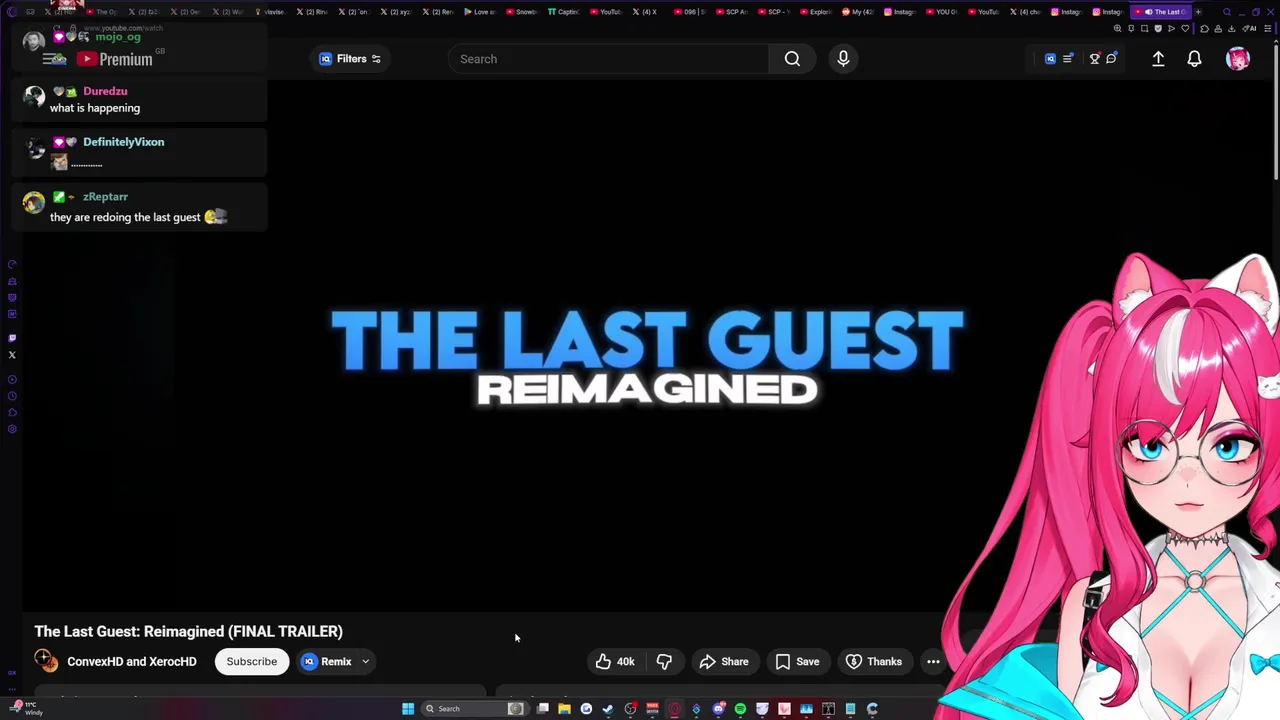The width and height of the screenshot is (1280, 720).
Task: Switch to the Love a browser tab
Action: pyautogui.click(x=480, y=12)
